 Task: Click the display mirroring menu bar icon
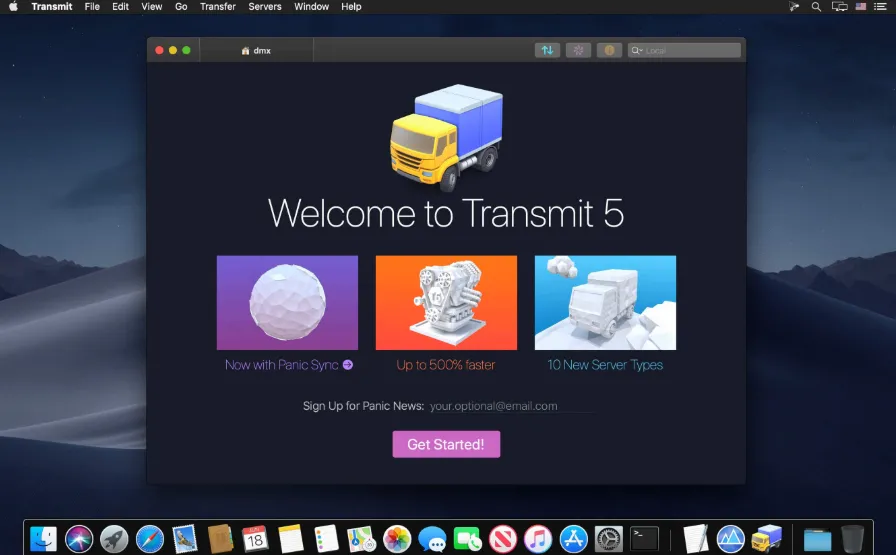pyautogui.click(x=839, y=7)
